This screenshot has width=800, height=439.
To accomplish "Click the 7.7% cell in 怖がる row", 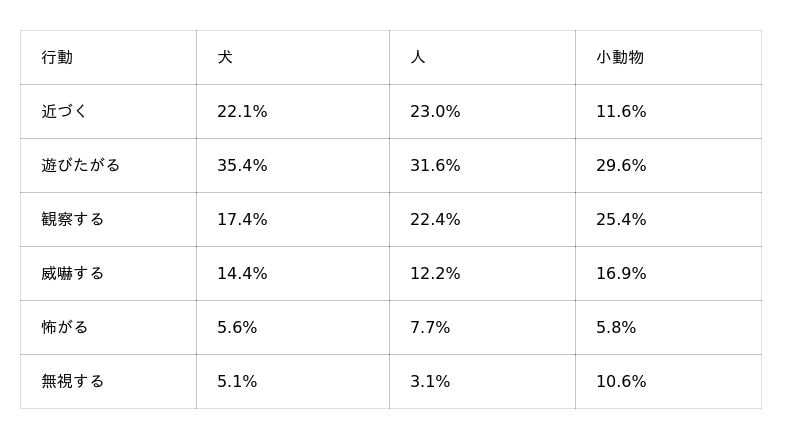I will tap(430, 328).
